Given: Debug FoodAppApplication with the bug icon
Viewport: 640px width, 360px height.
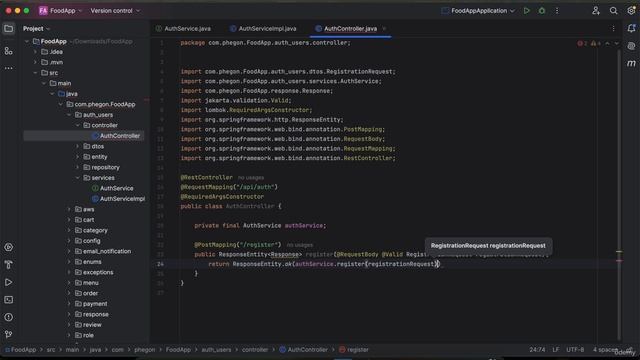Looking at the screenshot, I should [x=542, y=11].
